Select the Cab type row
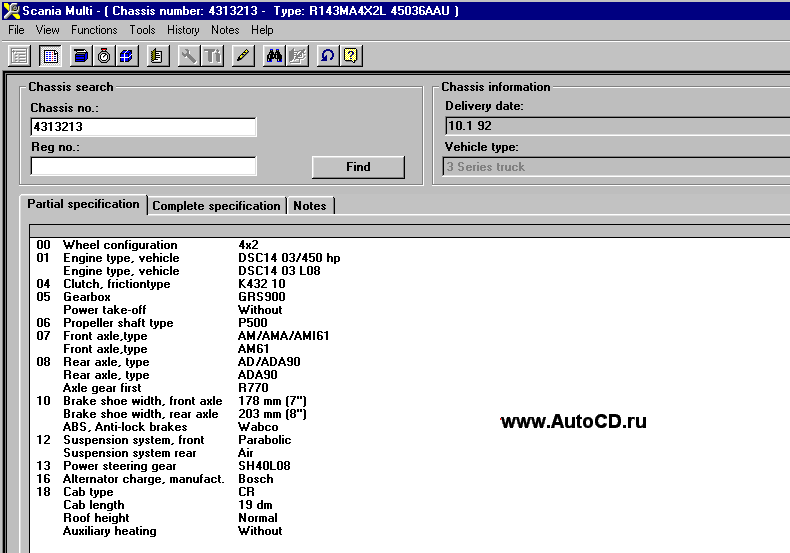The width and height of the screenshot is (790, 553). tap(411, 492)
